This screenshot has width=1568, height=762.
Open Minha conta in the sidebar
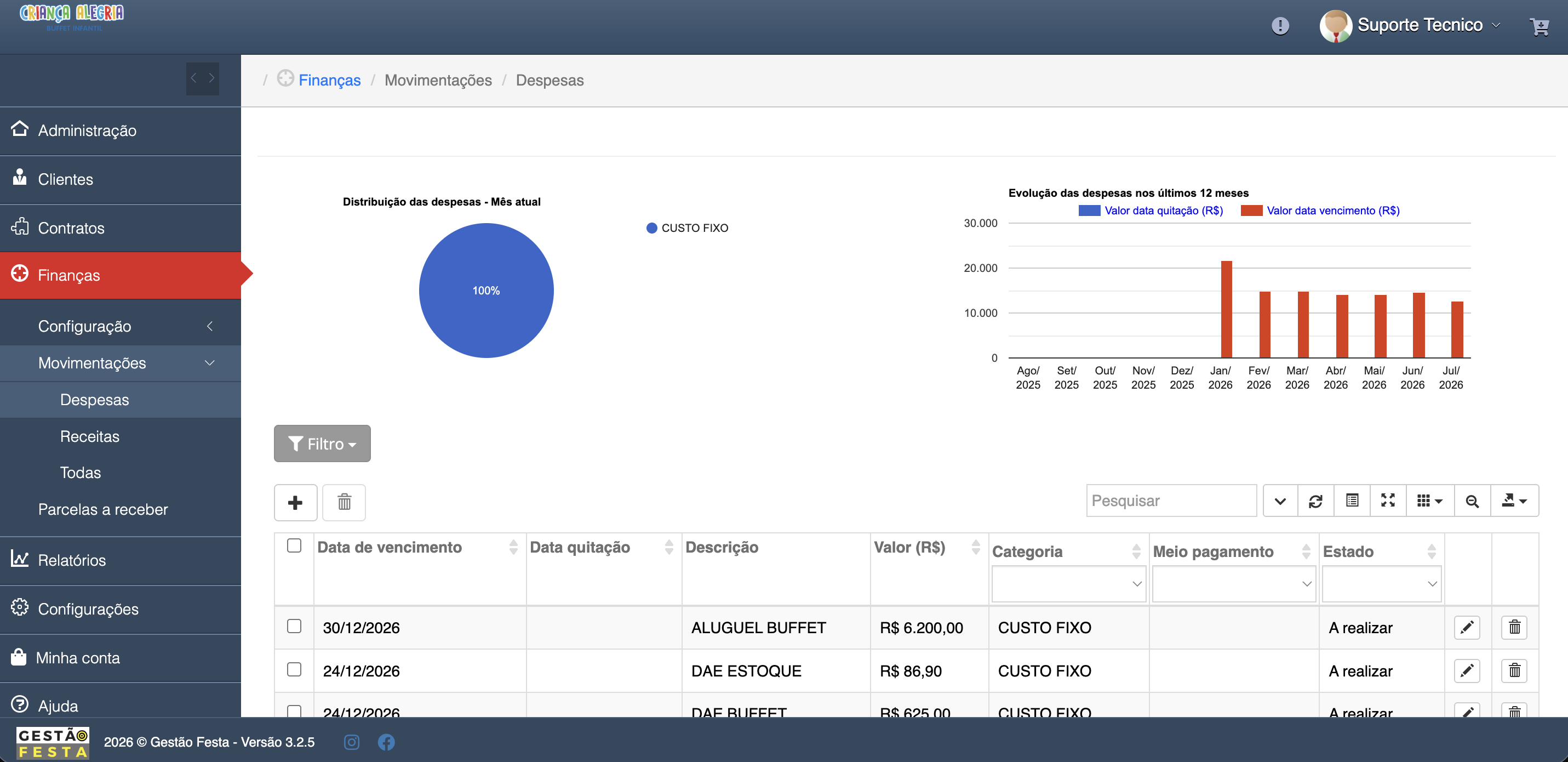(x=121, y=658)
